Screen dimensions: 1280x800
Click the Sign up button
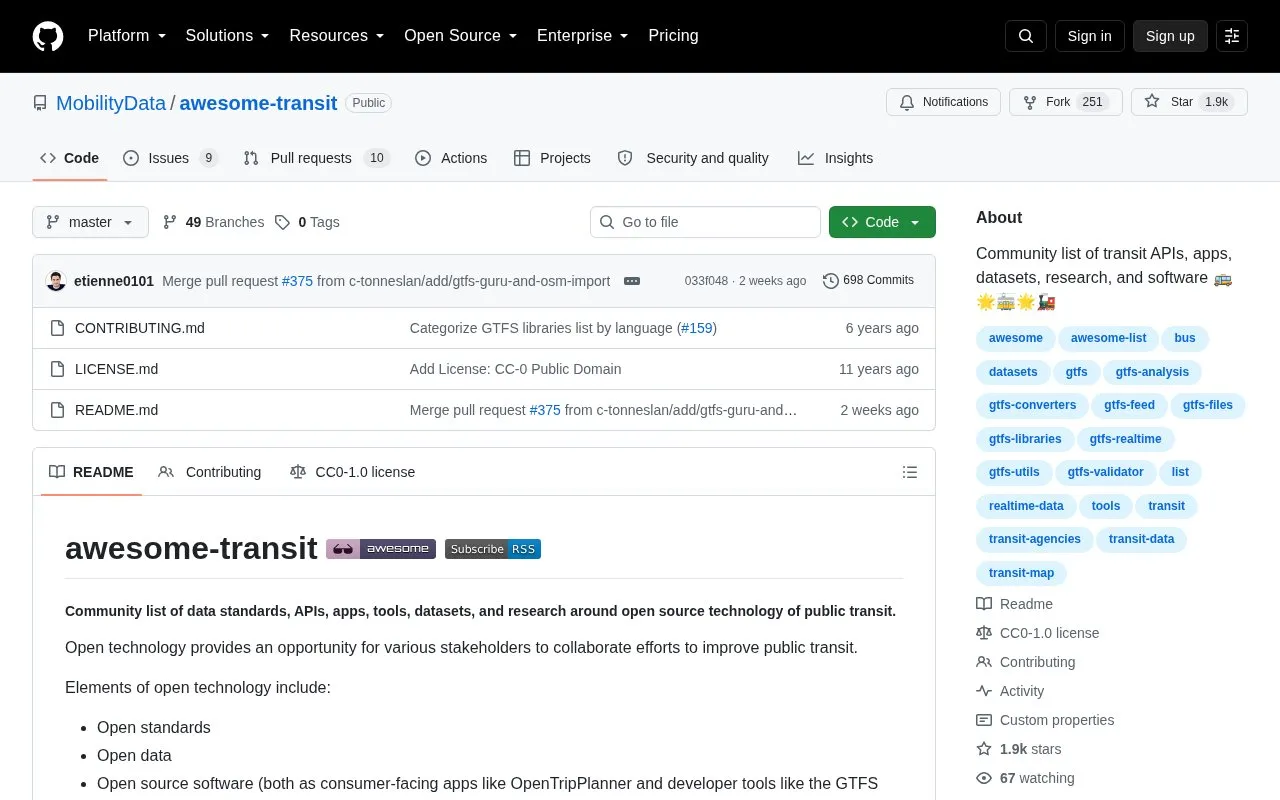tap(1170, 36)
